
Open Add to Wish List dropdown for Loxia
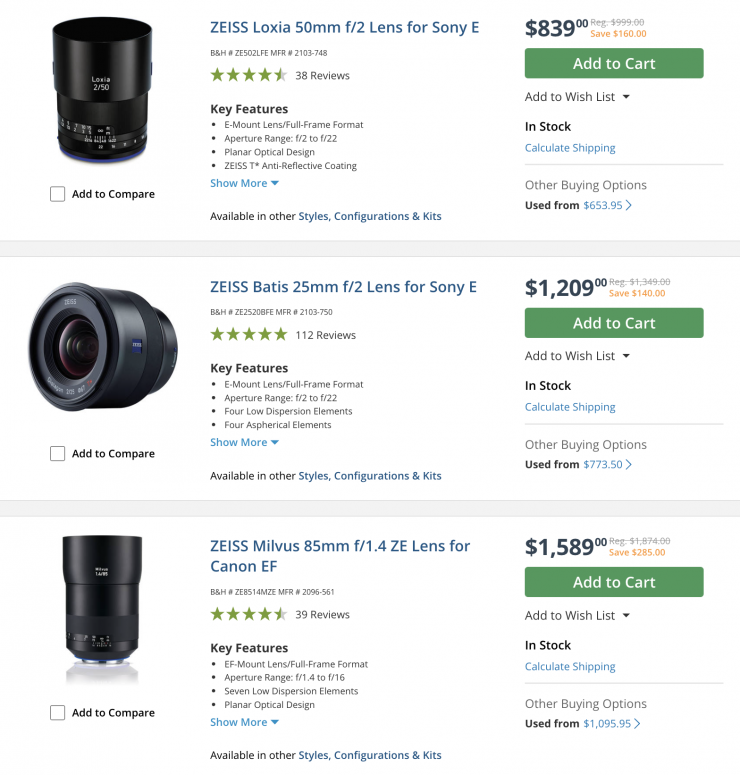coord(577,97)
